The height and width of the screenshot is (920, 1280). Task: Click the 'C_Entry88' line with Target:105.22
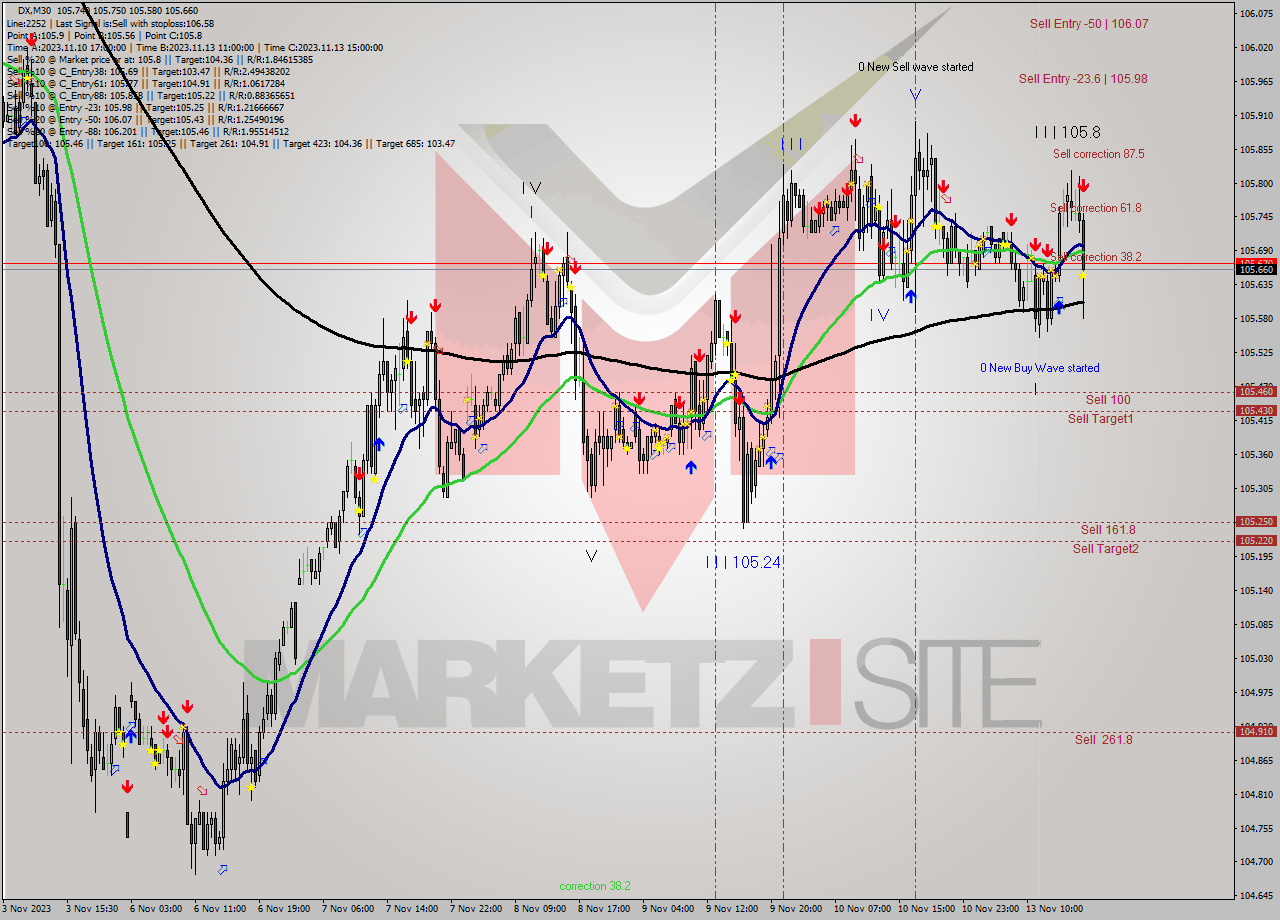150,95
